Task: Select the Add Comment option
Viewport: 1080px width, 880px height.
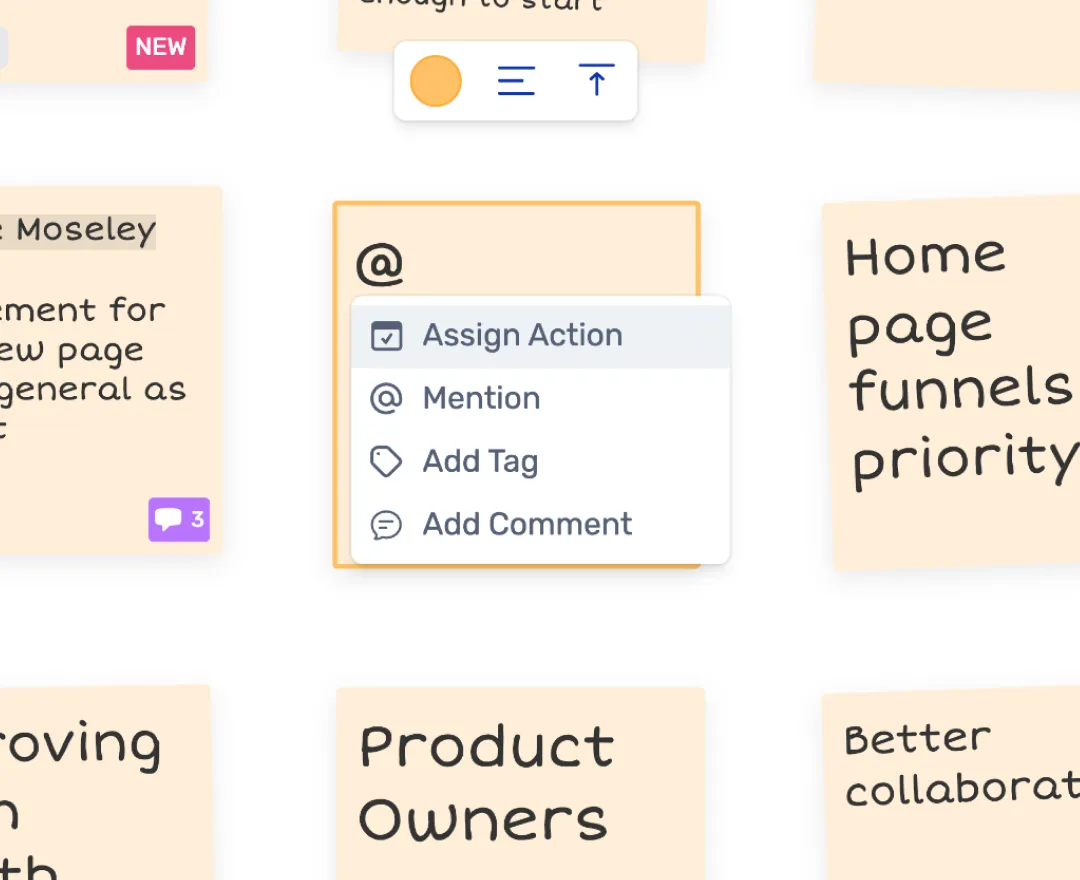Action: point(527,524)
